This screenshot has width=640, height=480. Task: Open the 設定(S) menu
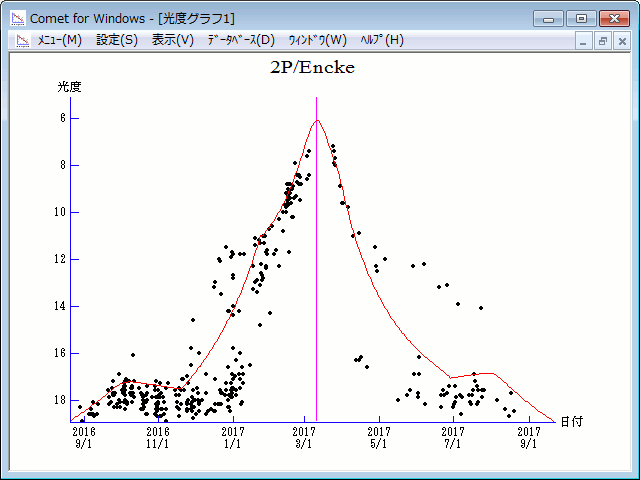pos(117,40)
